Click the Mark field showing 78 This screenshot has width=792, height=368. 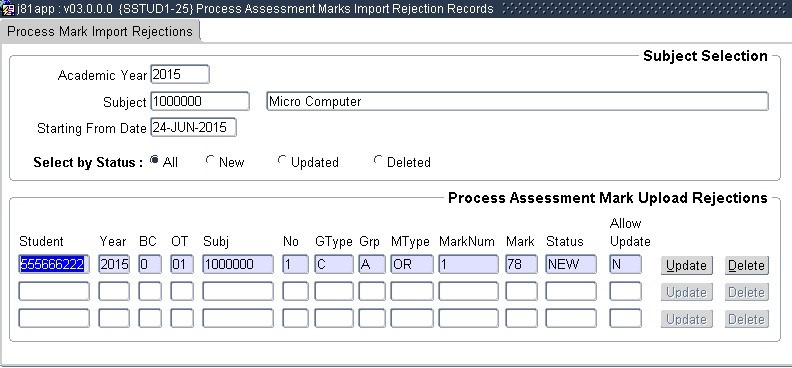point(521,265)
